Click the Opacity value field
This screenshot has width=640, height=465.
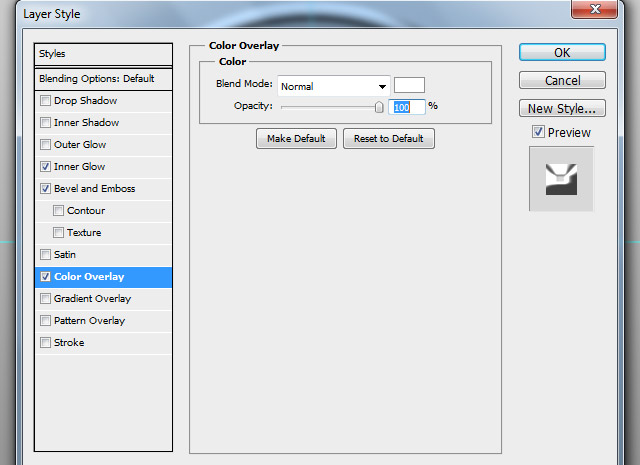click(407, 107)
